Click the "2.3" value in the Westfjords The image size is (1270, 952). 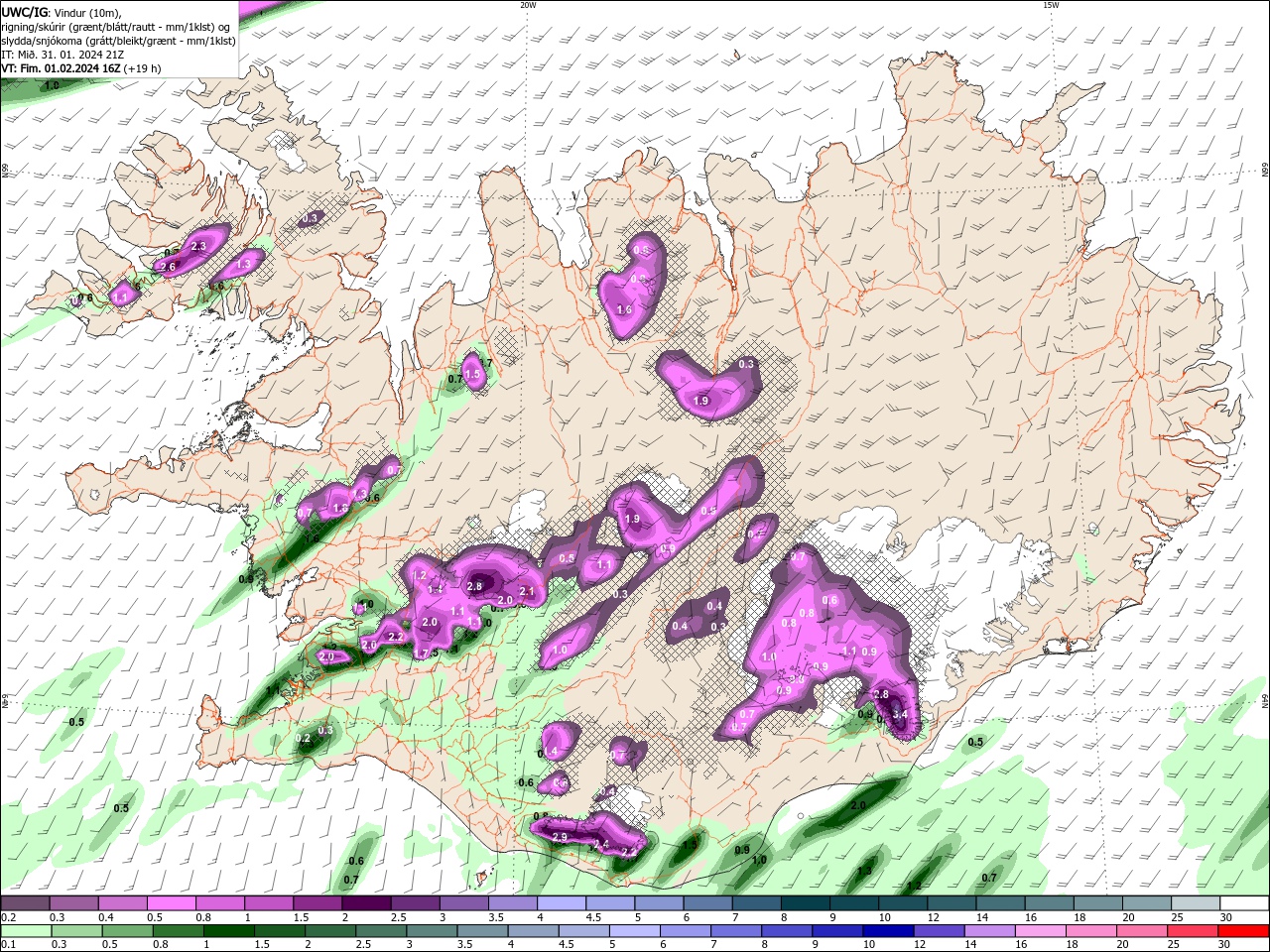(198, 246)
